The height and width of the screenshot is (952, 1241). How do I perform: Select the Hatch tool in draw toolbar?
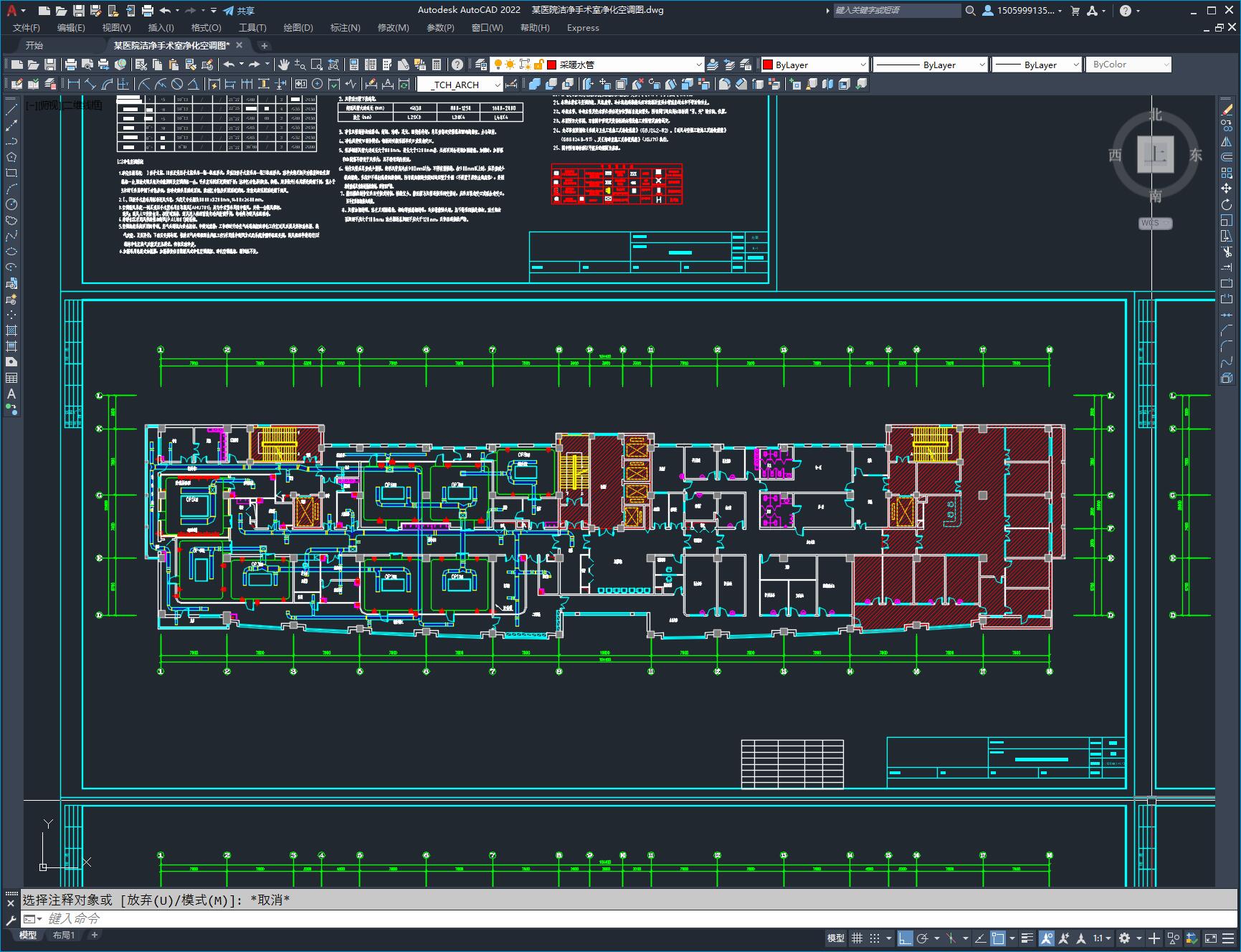[11, 330]
